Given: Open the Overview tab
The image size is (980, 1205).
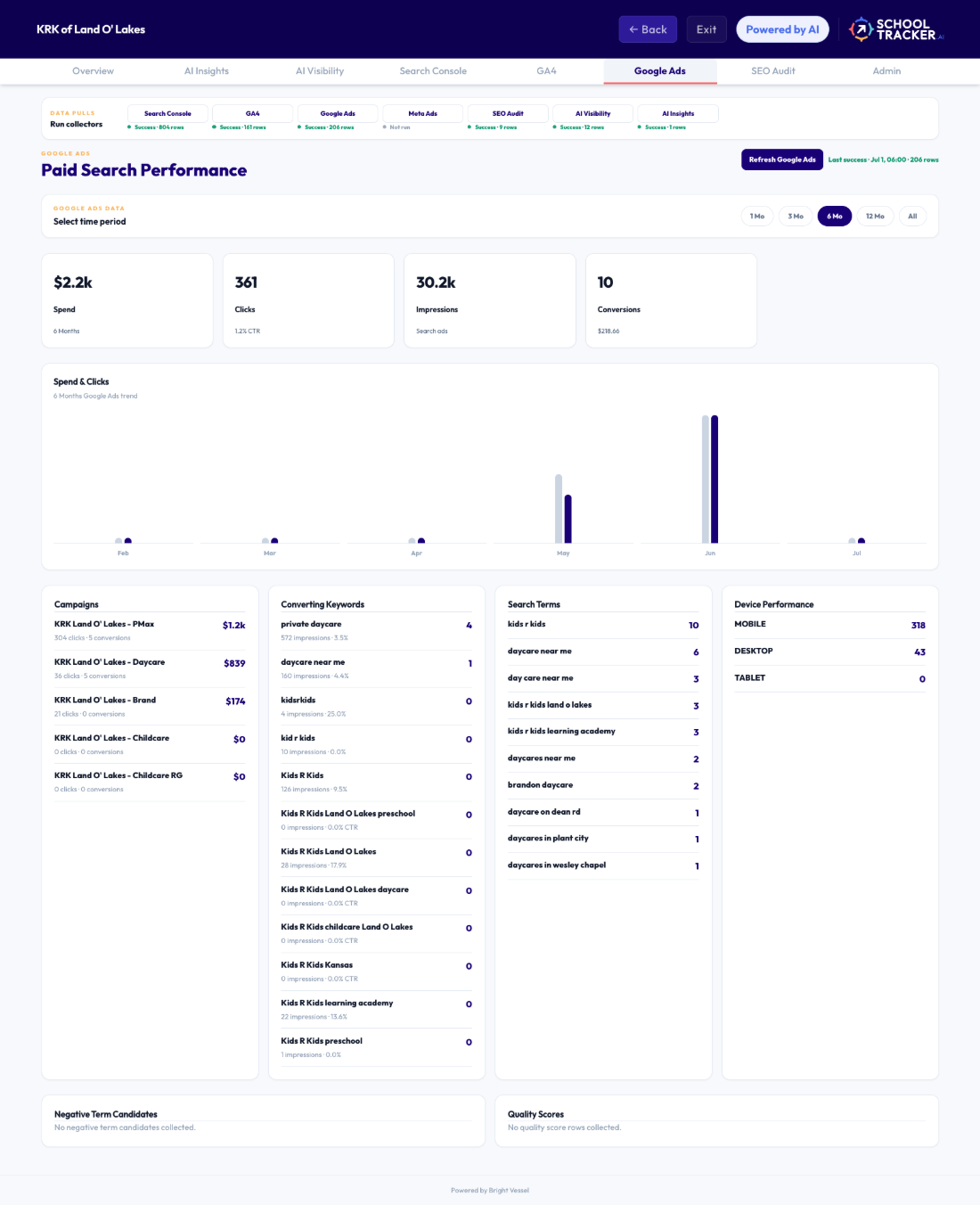Looking at the screenshot, I should [93, 71].
